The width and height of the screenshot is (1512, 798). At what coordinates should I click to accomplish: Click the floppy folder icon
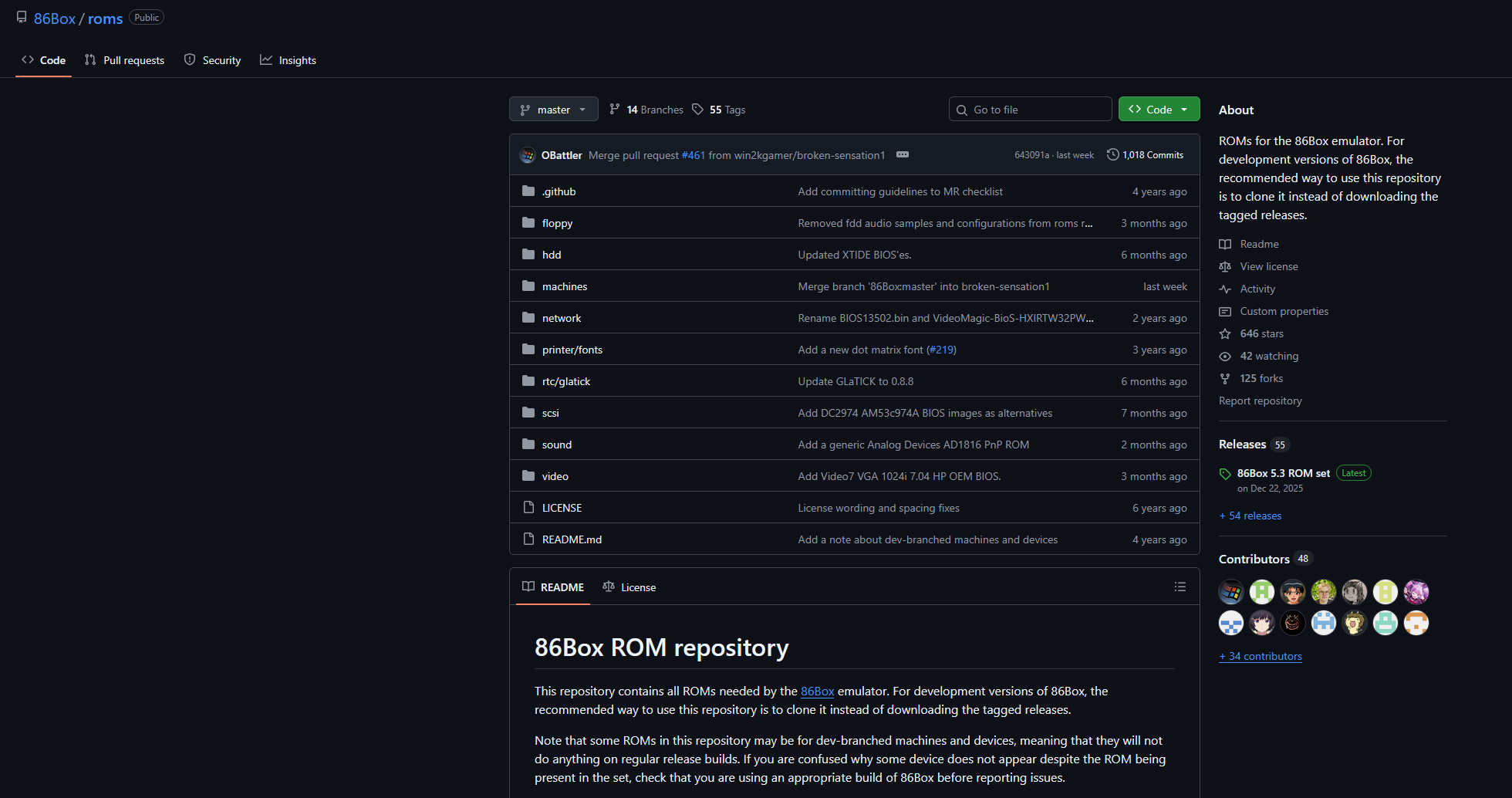(528, 223)
